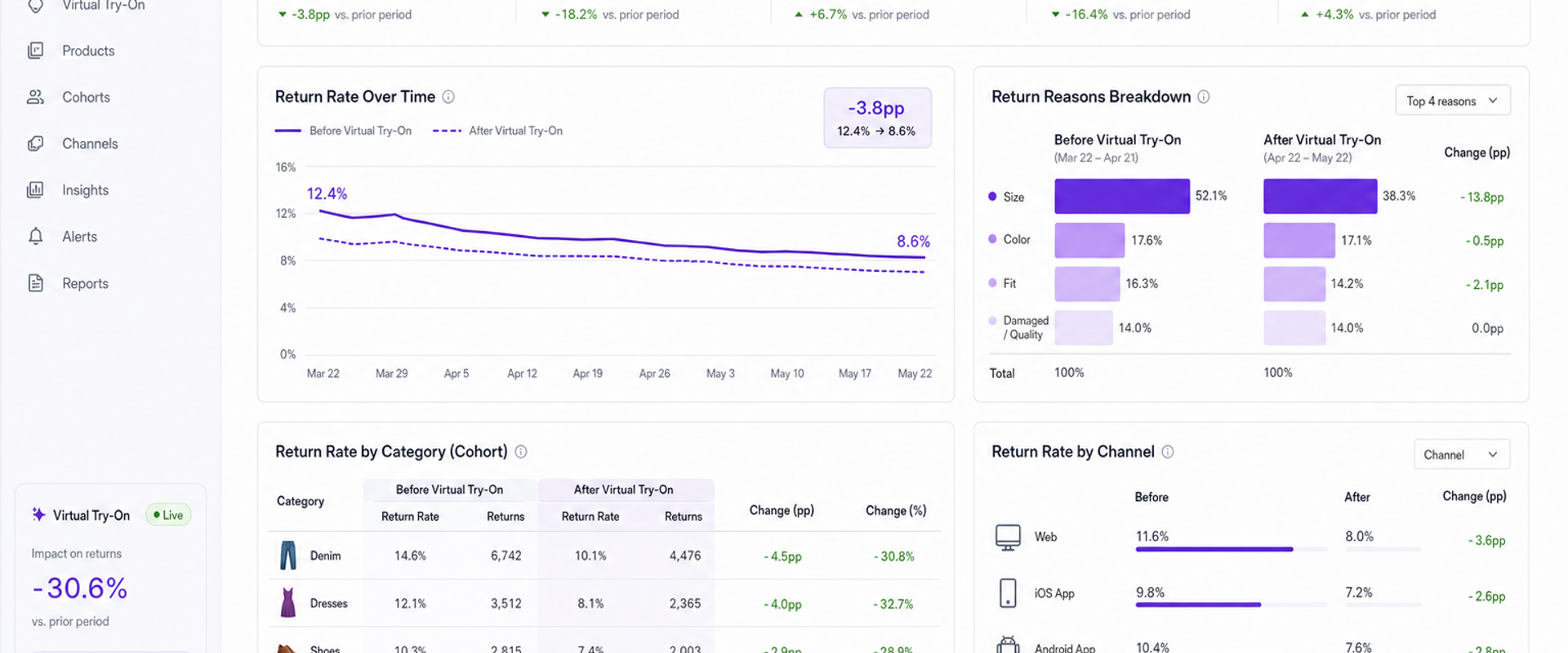This screenshot has width=1568, height=653.
Task: Click the May 22 axis label
Action: 915,373
